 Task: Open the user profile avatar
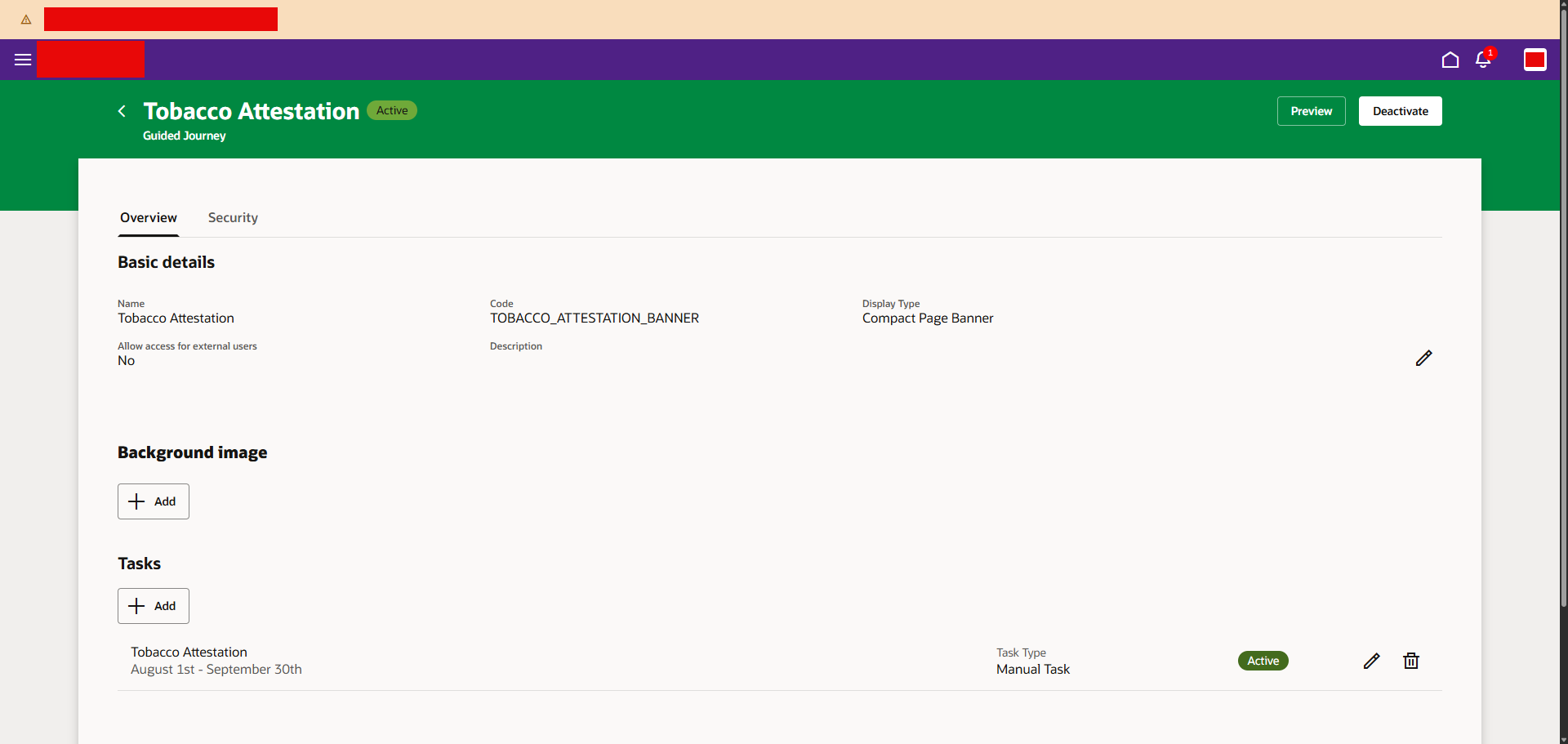pyautogui.click(x=1535, y=60)
